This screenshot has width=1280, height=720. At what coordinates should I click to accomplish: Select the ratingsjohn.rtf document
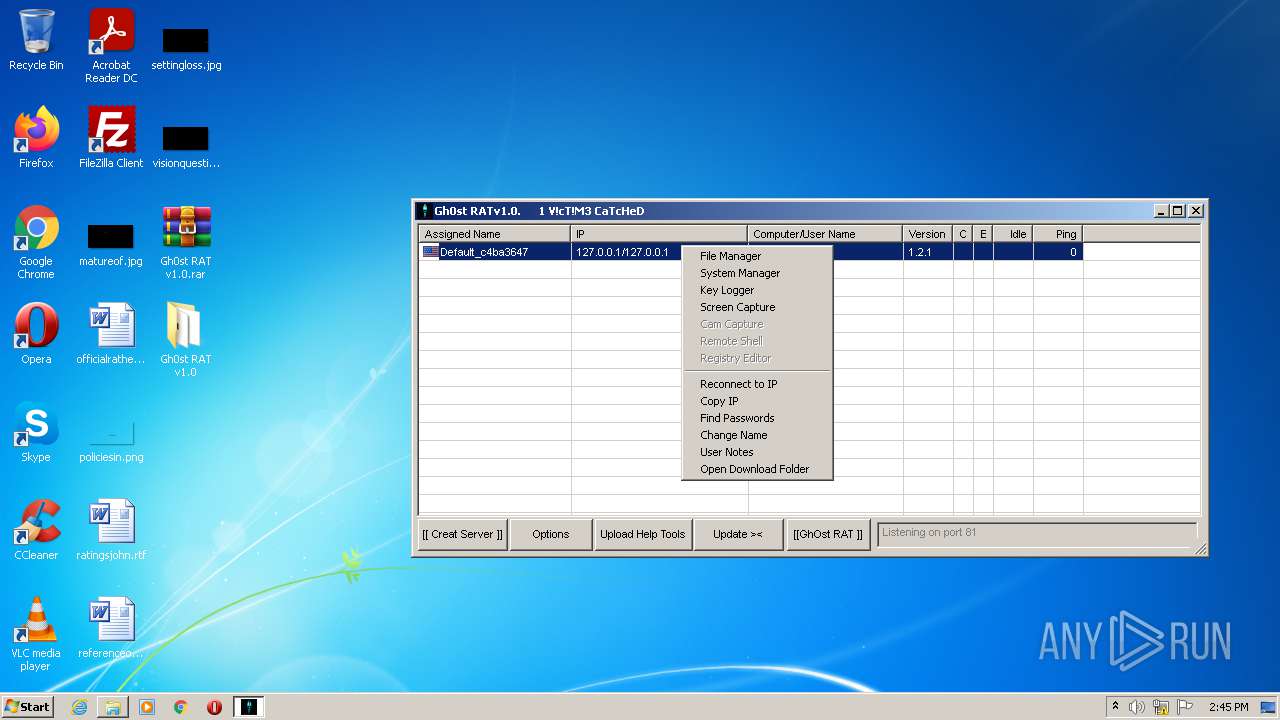(x=111, y=530)
